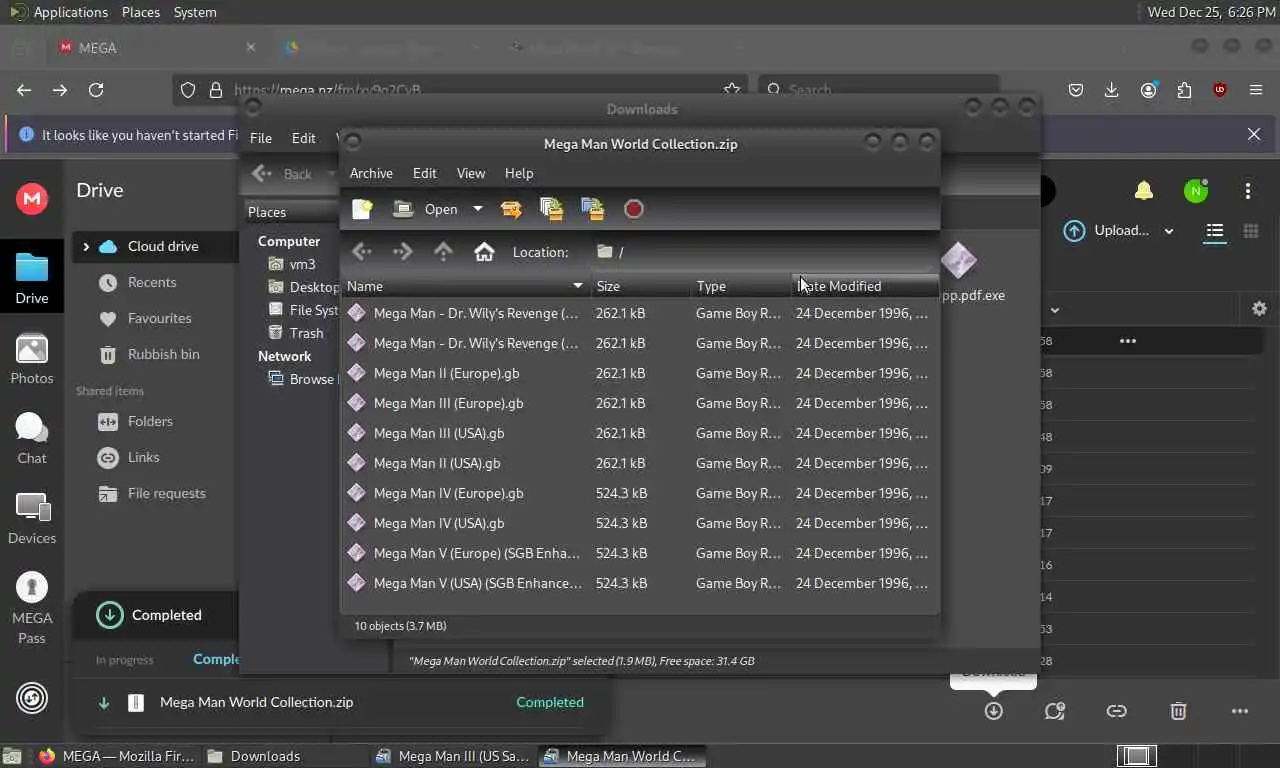Click MEGA download icon in bottom bar
Viewport: 1280px width, 768px height.
[x=993, y=711]
